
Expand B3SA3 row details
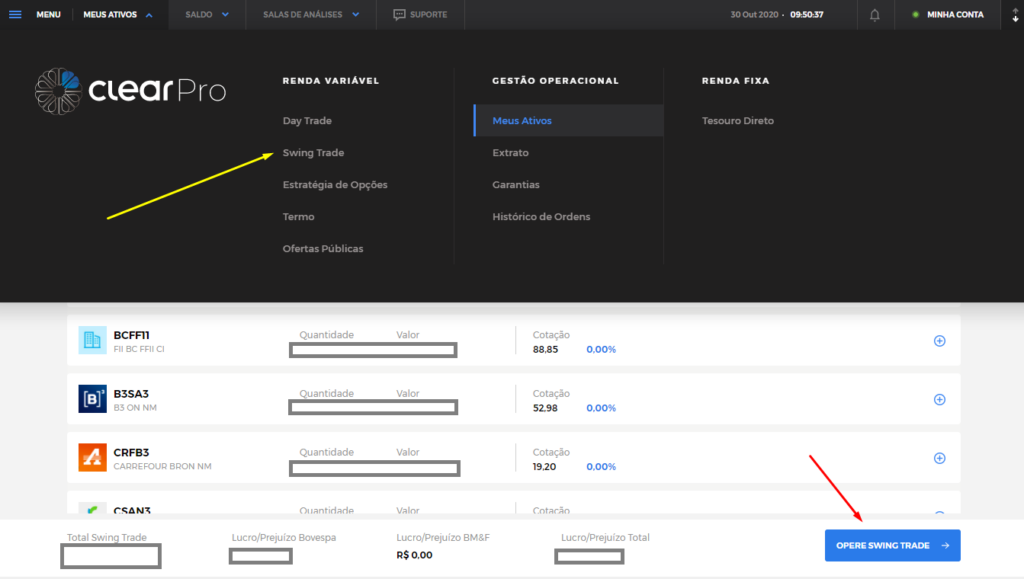click(x=939, y=400)
